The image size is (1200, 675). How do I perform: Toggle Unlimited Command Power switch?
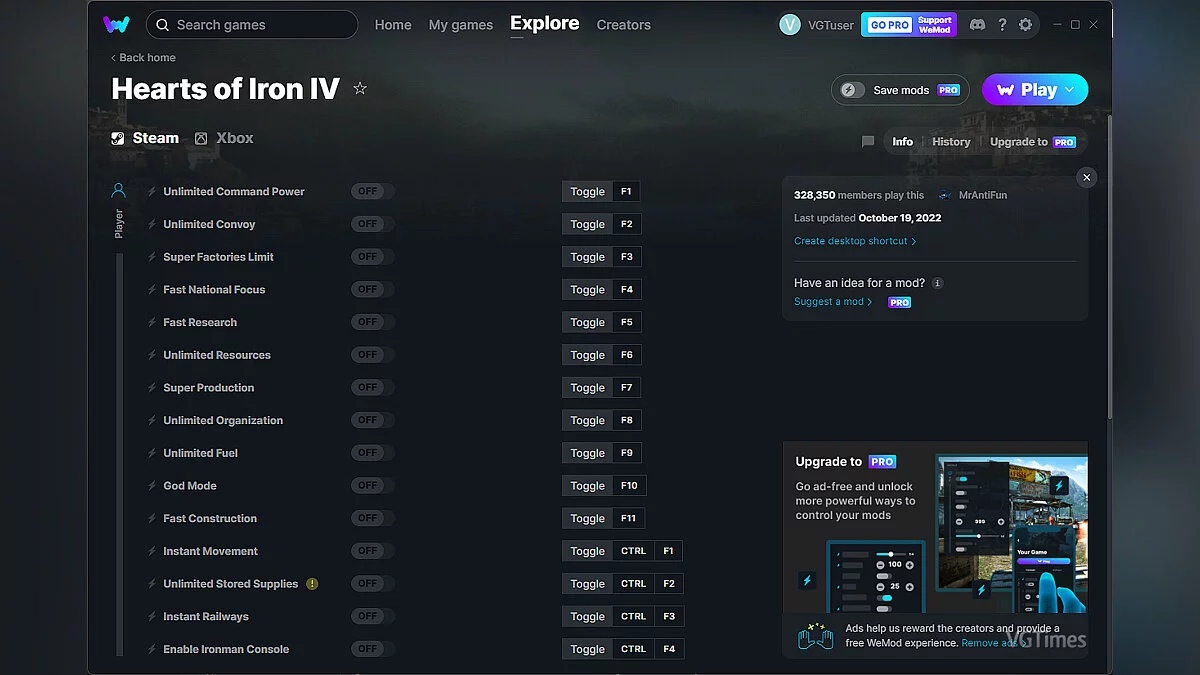[372, 192]
